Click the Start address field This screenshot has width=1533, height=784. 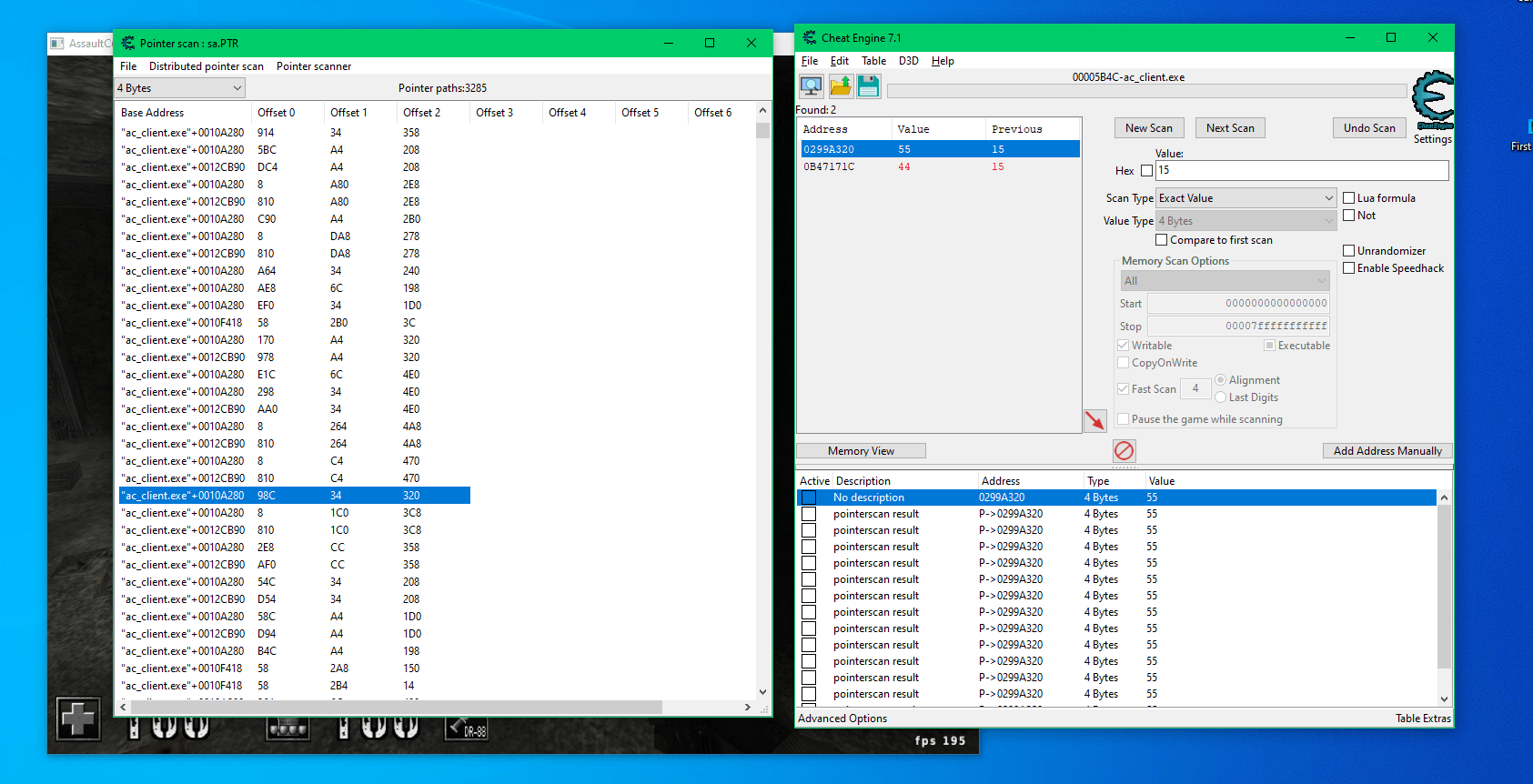coord(1238,303)
